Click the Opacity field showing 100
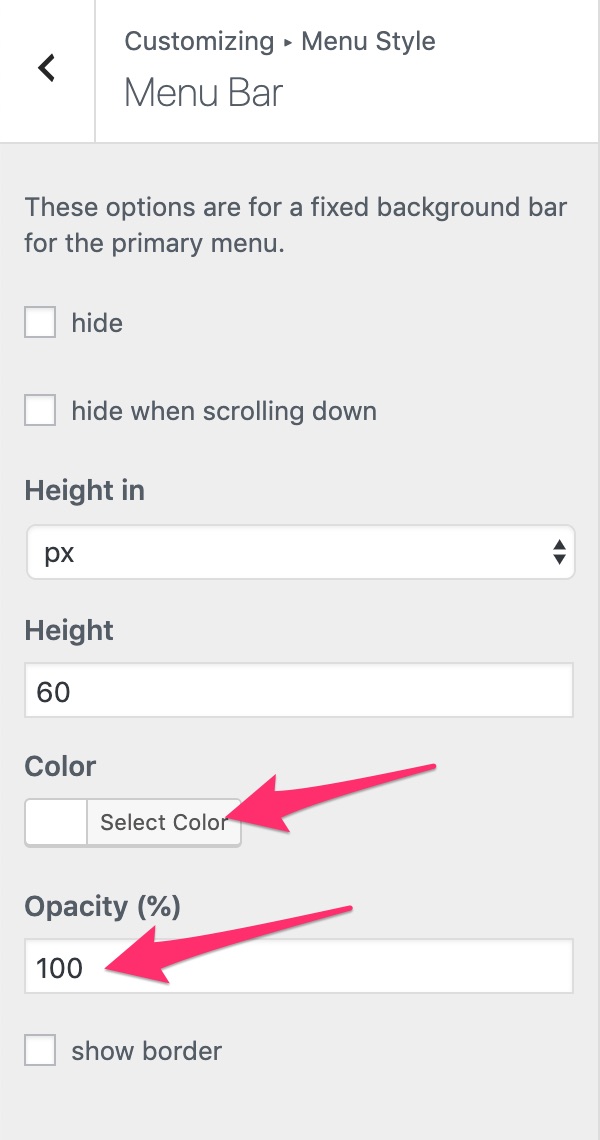Viewport: 600px width, 1140px height. [x=298, y=967]
